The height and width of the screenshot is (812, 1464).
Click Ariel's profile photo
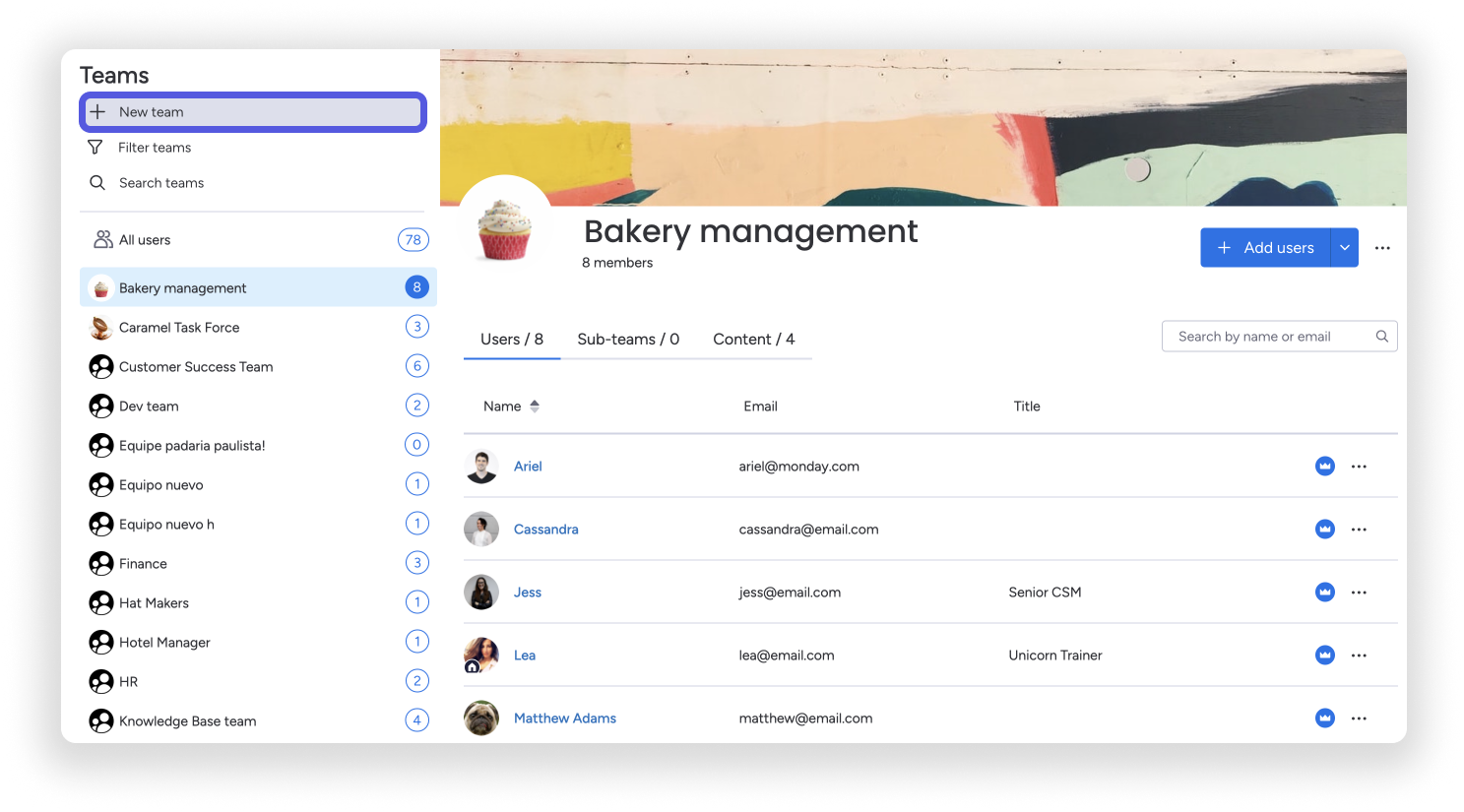point(481,467)
